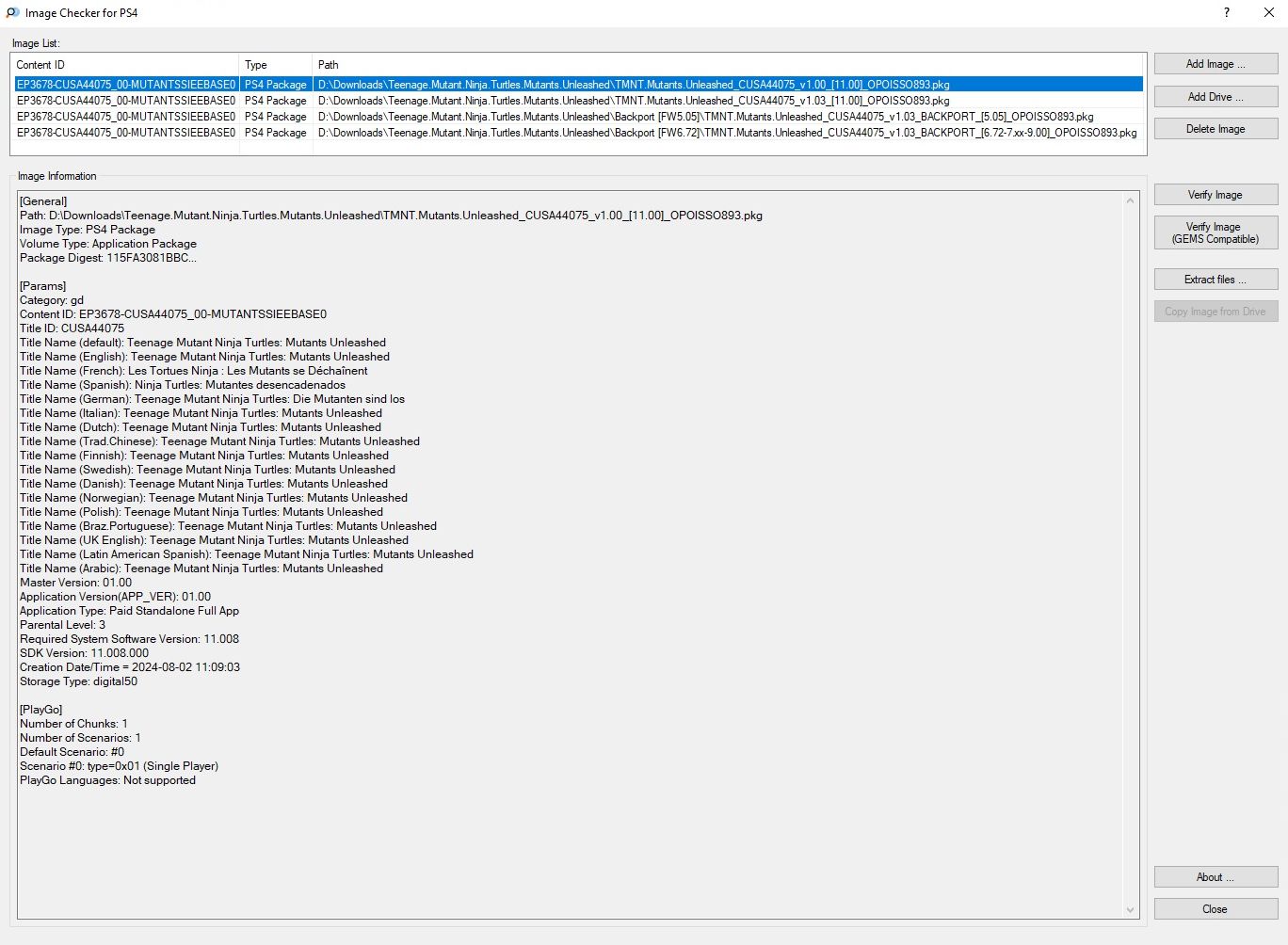Screen dimensions: 1288x945
Task: Click the Title Name (Latin American Spanish) line
Action: point(247,554)
